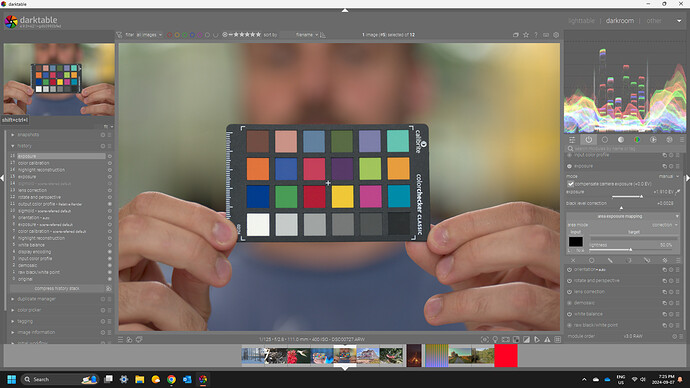The image size is (690, 388).
Task: Expand the color picker panel
Action: click(29, 310)
